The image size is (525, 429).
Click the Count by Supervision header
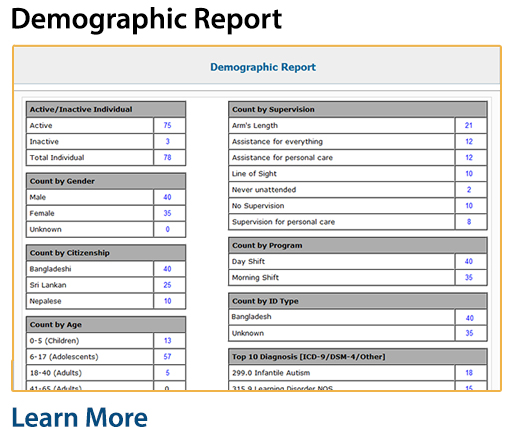pyautogui.click(x=273, y=110)
